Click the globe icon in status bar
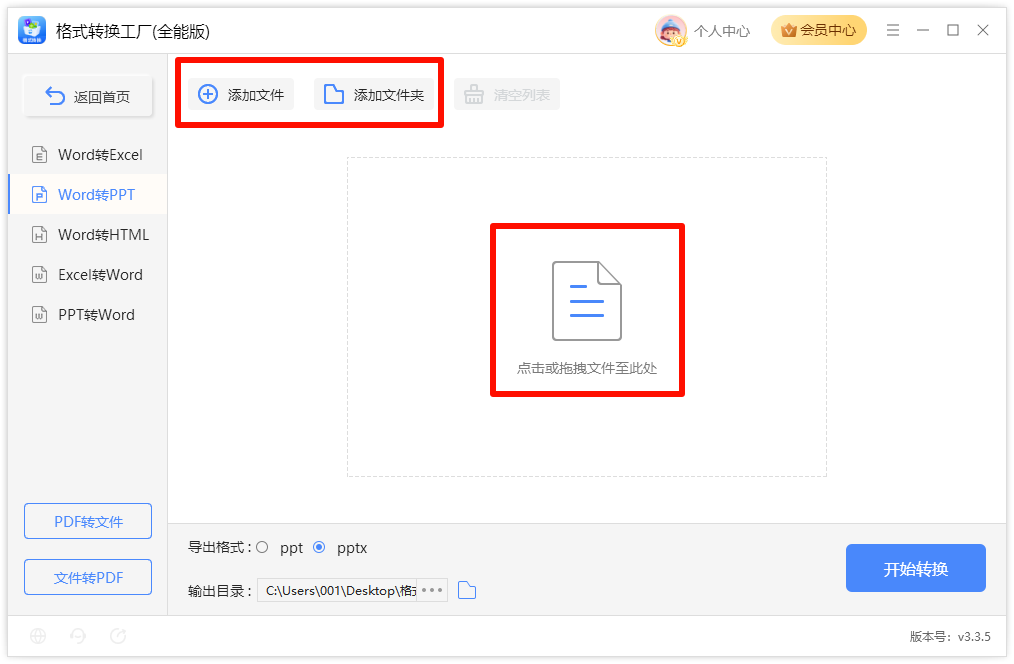Image resolution: width=1014 pixels, height=664 pixels. click(38, 636)
